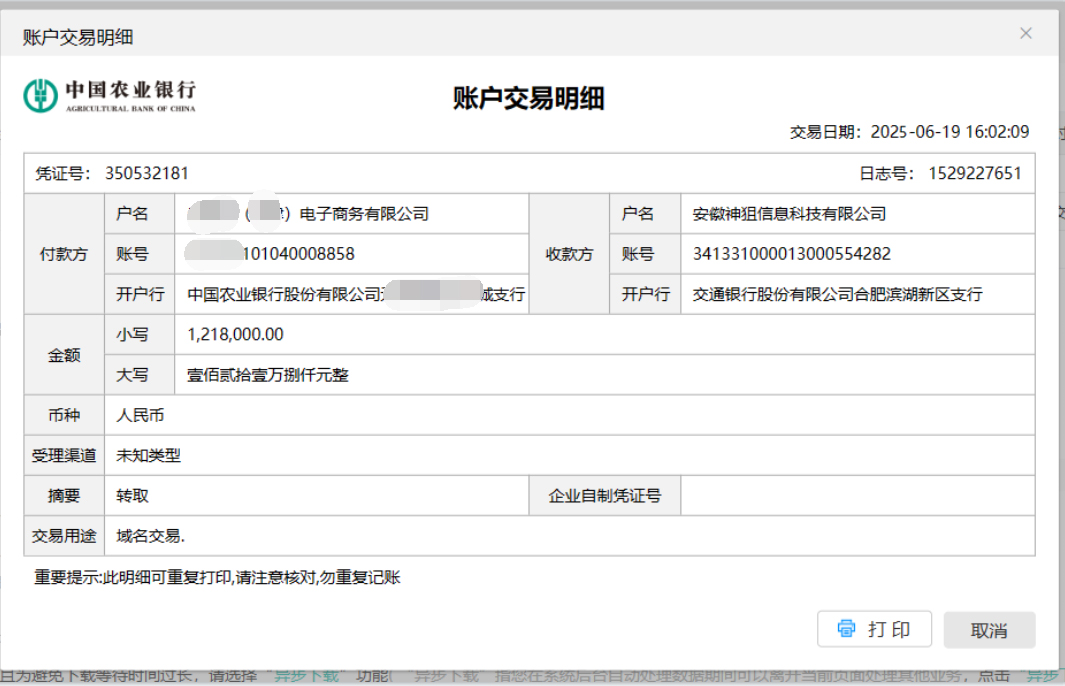Click payer account number ending 101040008858
This screenshot has width=1065, height=686.
298,254
